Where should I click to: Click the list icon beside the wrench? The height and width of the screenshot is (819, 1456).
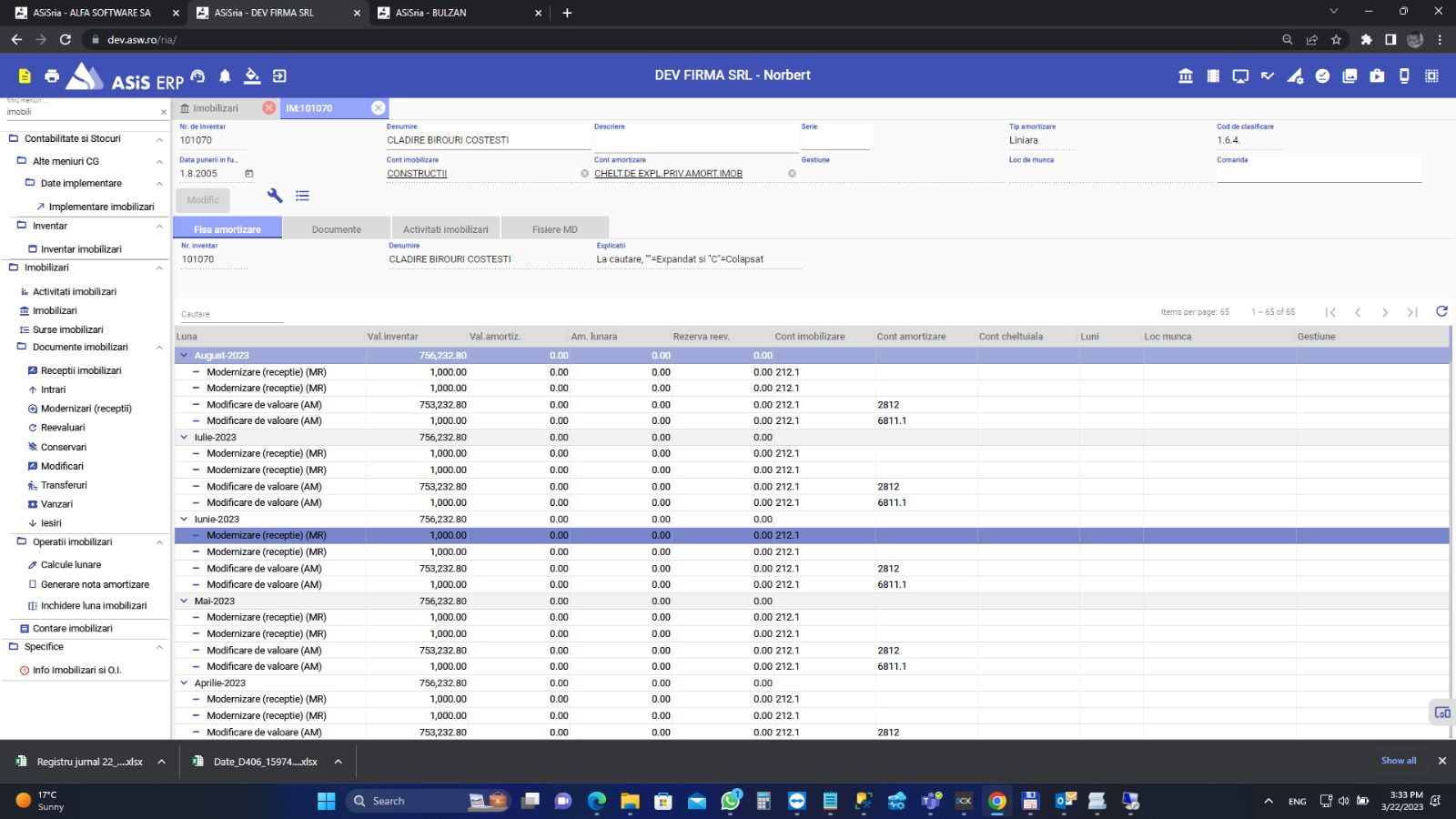pyautogui.click(x=303, y=196)
